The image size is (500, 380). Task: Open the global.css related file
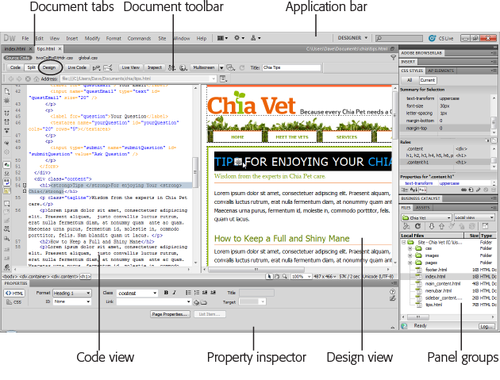pyautogui.click(x=88, y=58)
